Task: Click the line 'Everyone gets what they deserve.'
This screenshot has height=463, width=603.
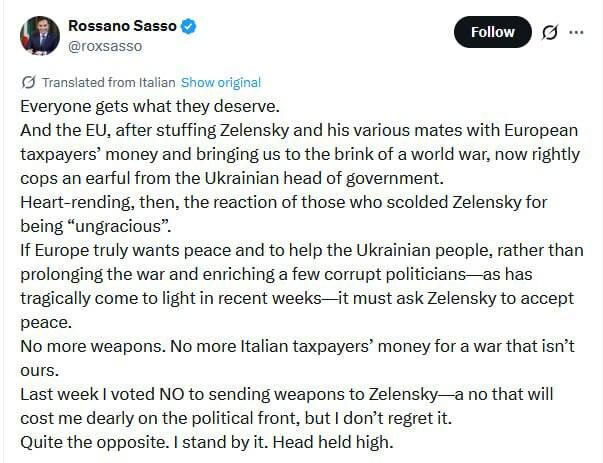Action: coord(150,107)
